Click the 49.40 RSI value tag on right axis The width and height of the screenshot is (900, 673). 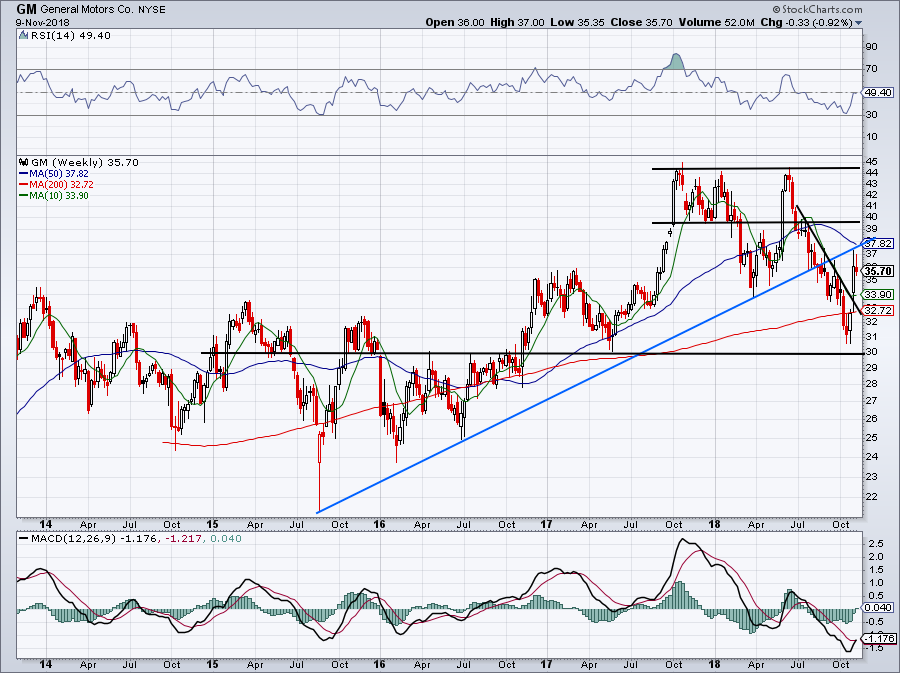[x=878, y=92]
